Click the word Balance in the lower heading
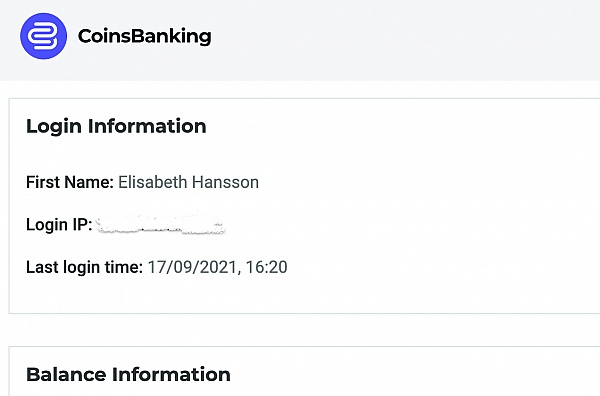Image resolution: width=600 pixels, height=396 pixels. coord(67,375)
